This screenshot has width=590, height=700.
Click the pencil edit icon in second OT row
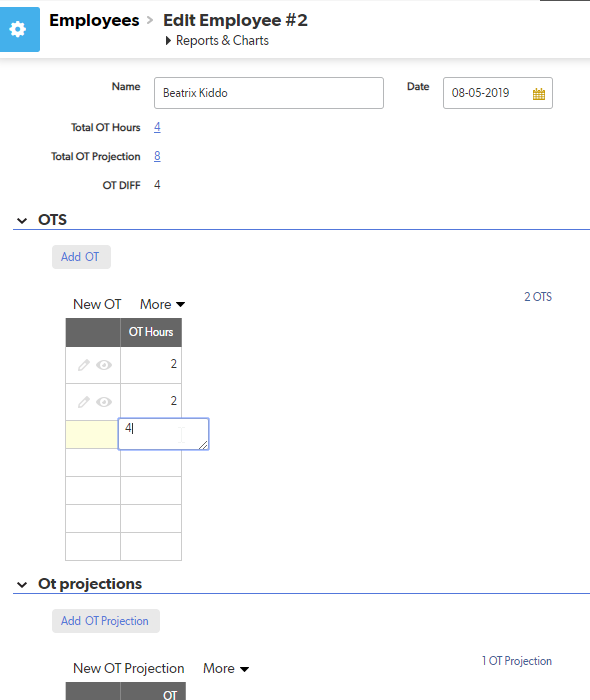coord(83,402)
